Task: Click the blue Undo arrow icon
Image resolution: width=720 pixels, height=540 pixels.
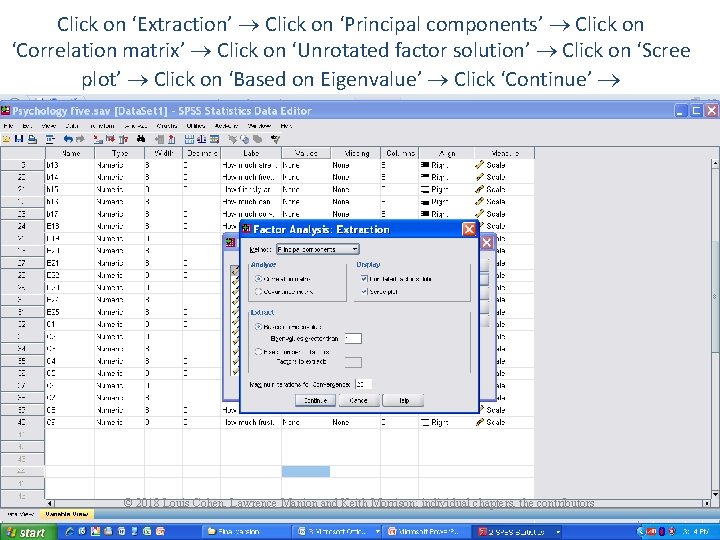Action: coord(68,139)
